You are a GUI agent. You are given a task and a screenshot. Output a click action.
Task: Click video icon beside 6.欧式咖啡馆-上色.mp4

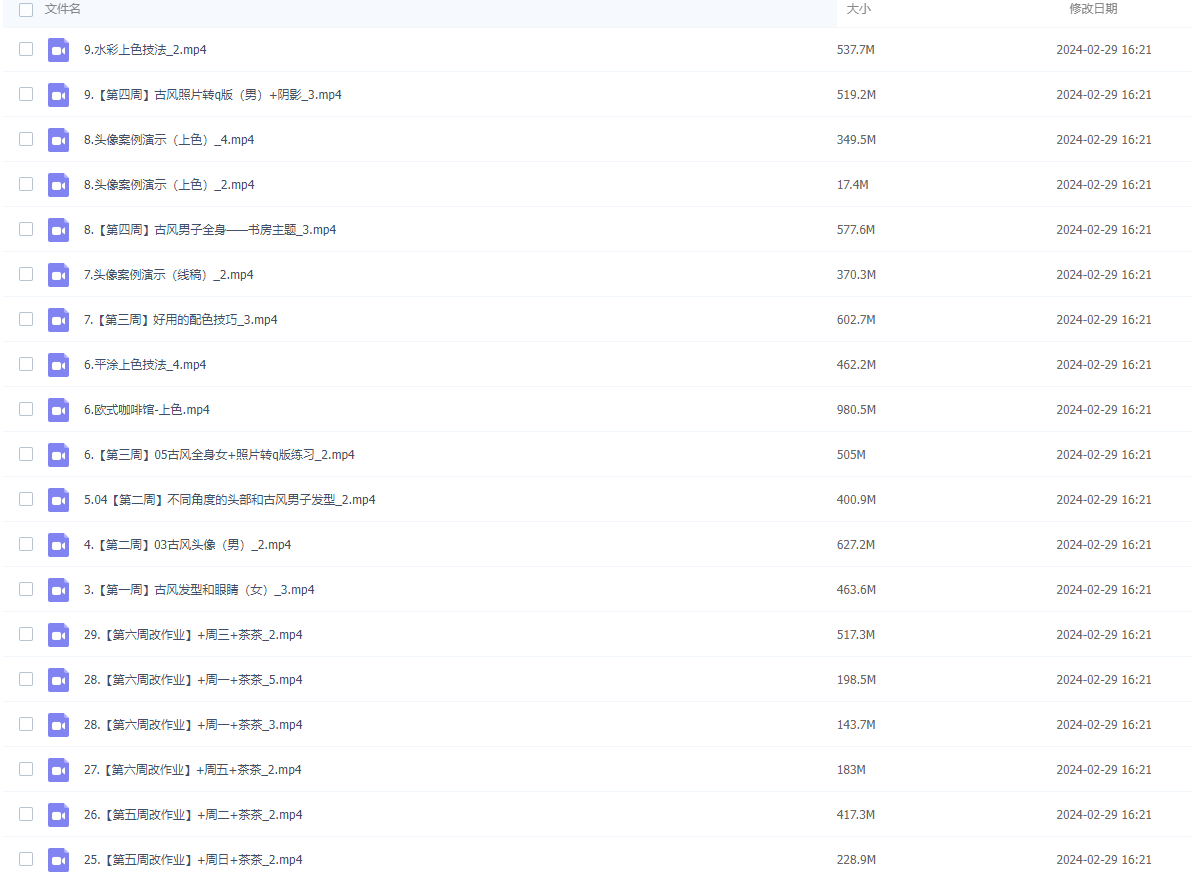58,410
